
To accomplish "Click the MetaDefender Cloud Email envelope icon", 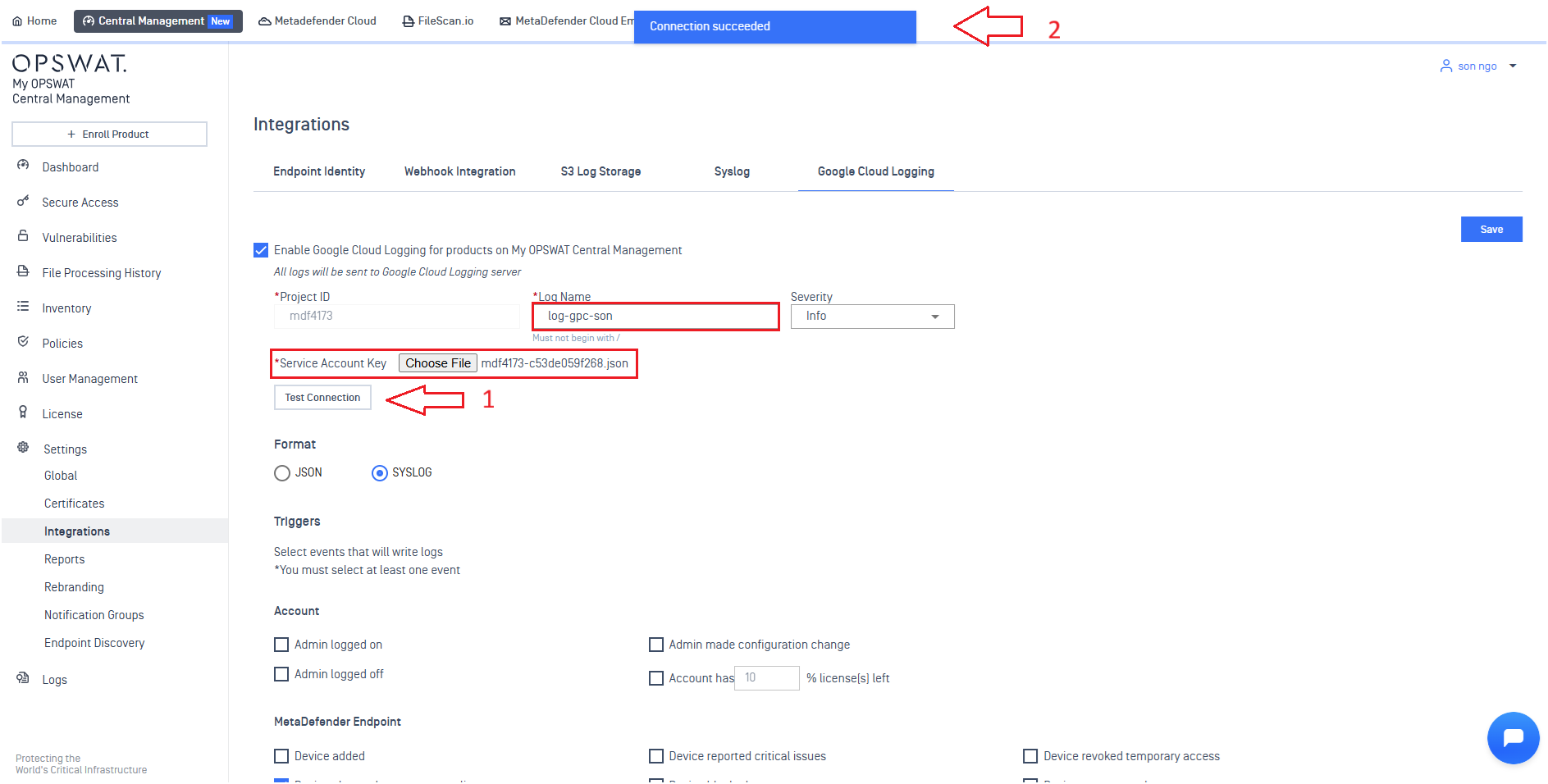I will pos(505,21).
